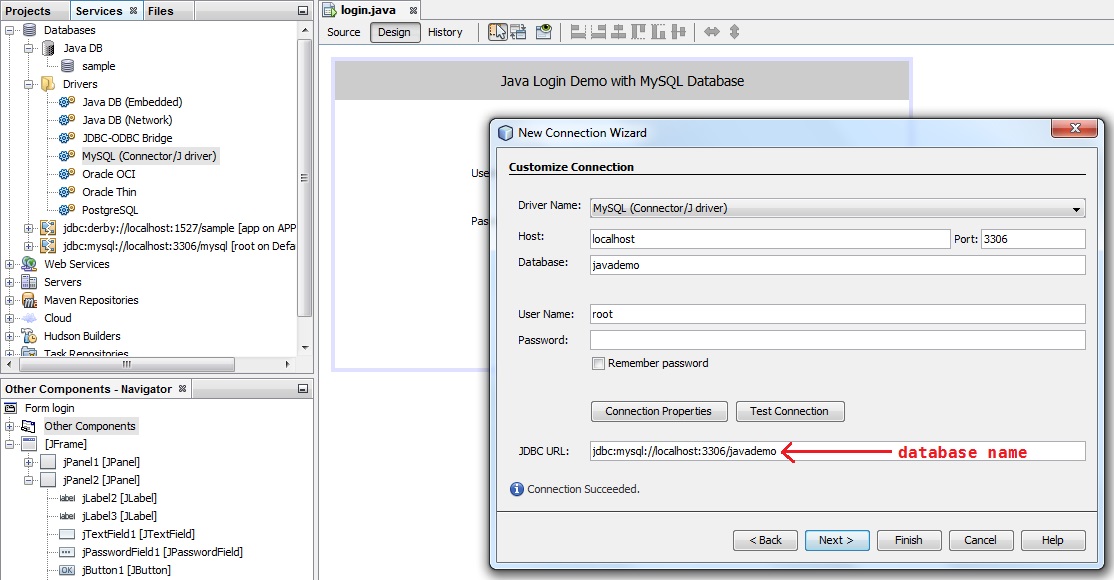Image resolution: width=1114 pixels, height=580 pixels.
Task: Switch to the Projects tab
Action: (28, 11)
